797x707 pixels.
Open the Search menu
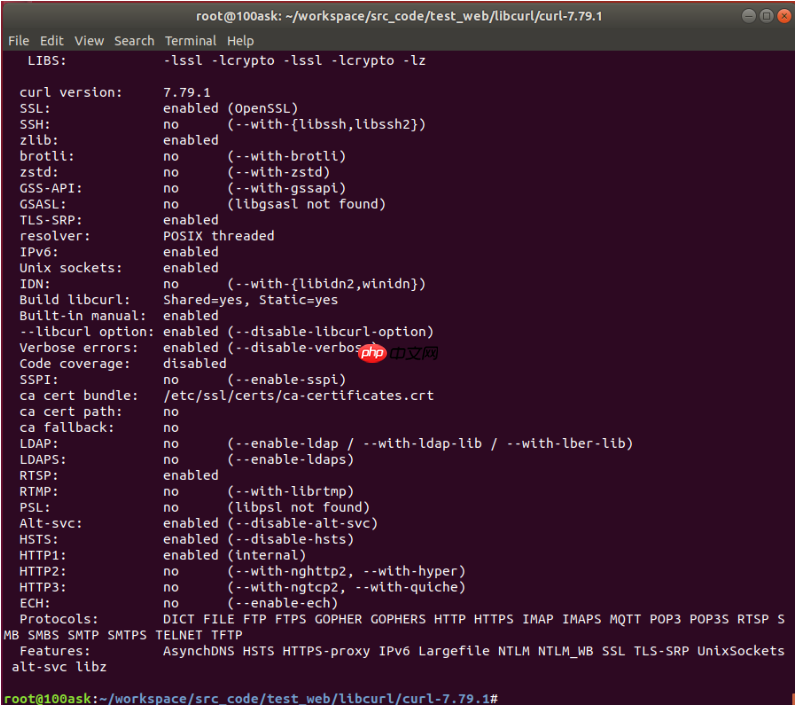tap(134, 41)
